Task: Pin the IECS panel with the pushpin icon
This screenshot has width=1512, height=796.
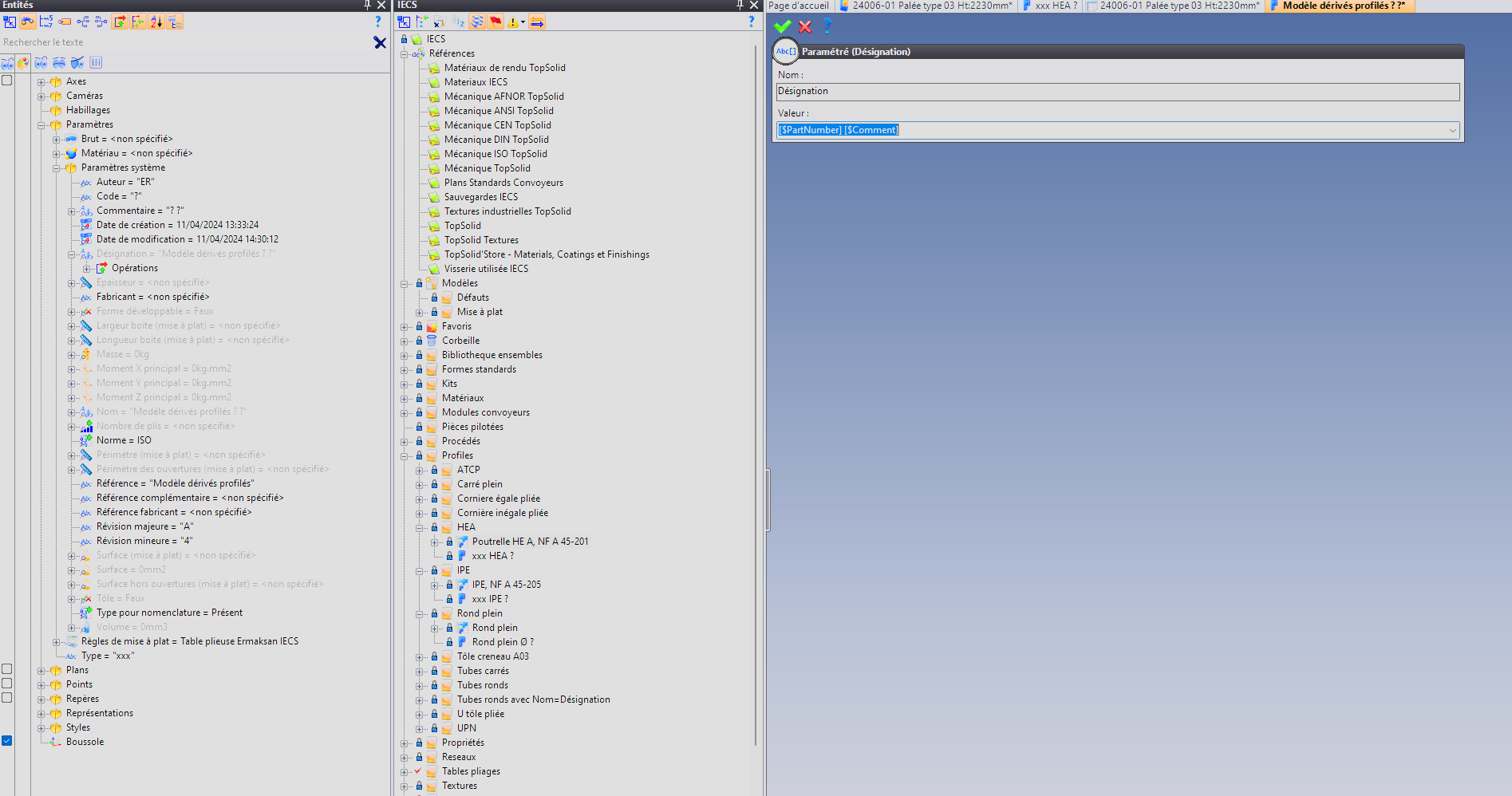Action: coord(740,5)
